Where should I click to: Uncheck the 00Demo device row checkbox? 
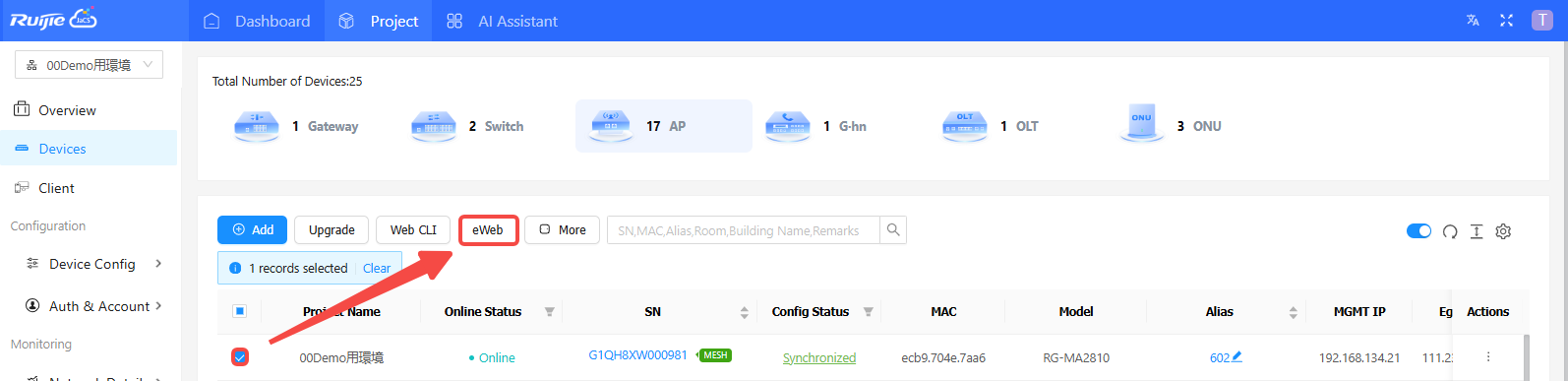pos(240,356)
